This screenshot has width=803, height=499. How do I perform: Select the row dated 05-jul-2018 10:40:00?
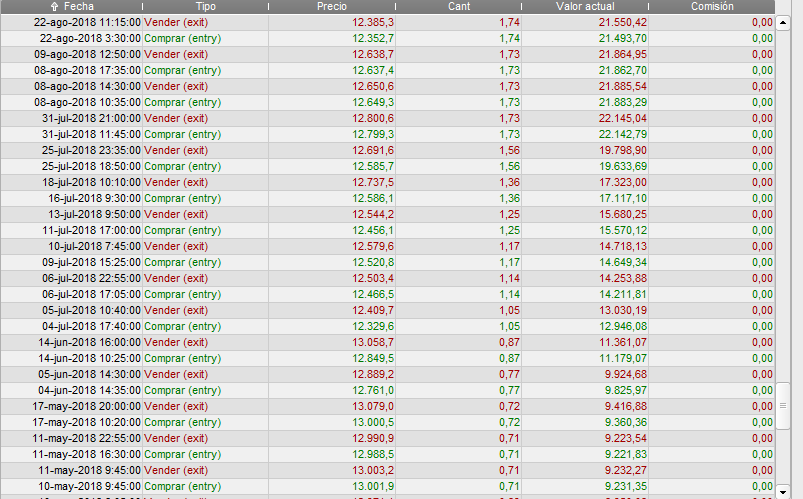(x=387, y=310)
